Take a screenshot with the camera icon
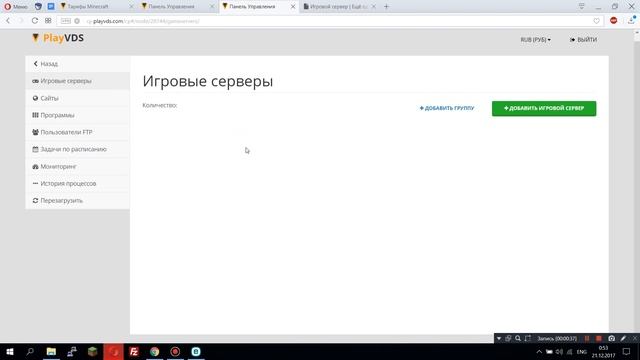640x360 pixels. pyautogui.click(x=611, y=338)
